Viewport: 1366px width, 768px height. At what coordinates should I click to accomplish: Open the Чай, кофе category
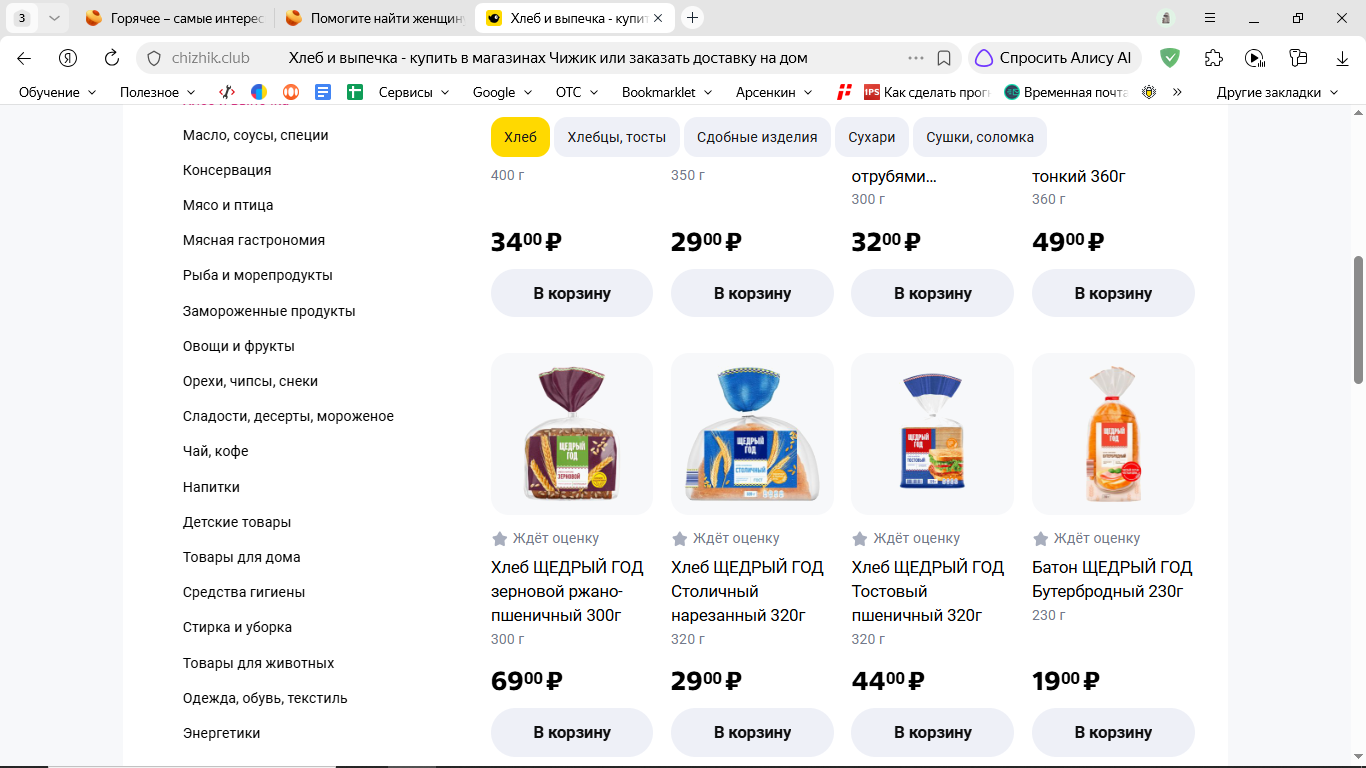[x=216, y=451]
